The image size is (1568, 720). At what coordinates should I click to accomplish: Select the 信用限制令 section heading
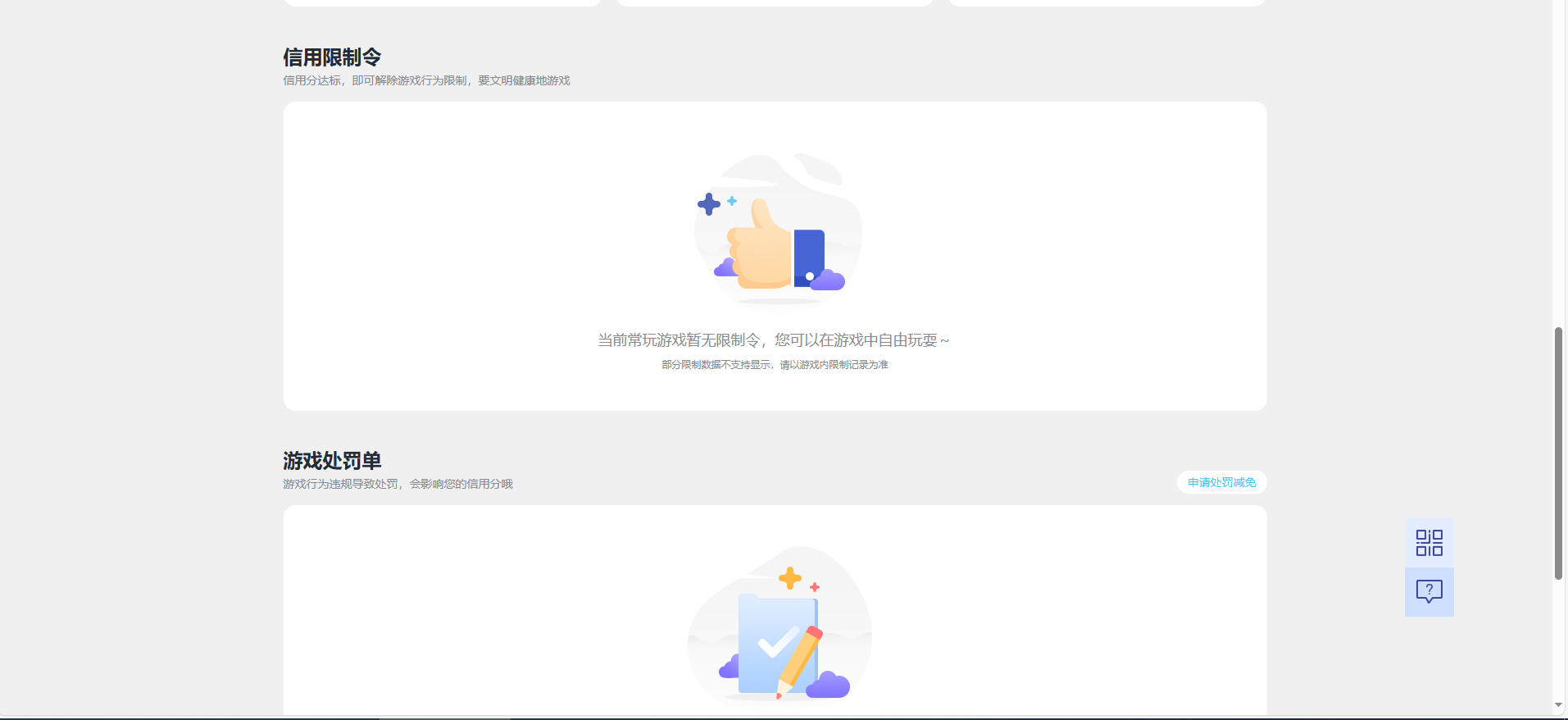tap(332, 57)
